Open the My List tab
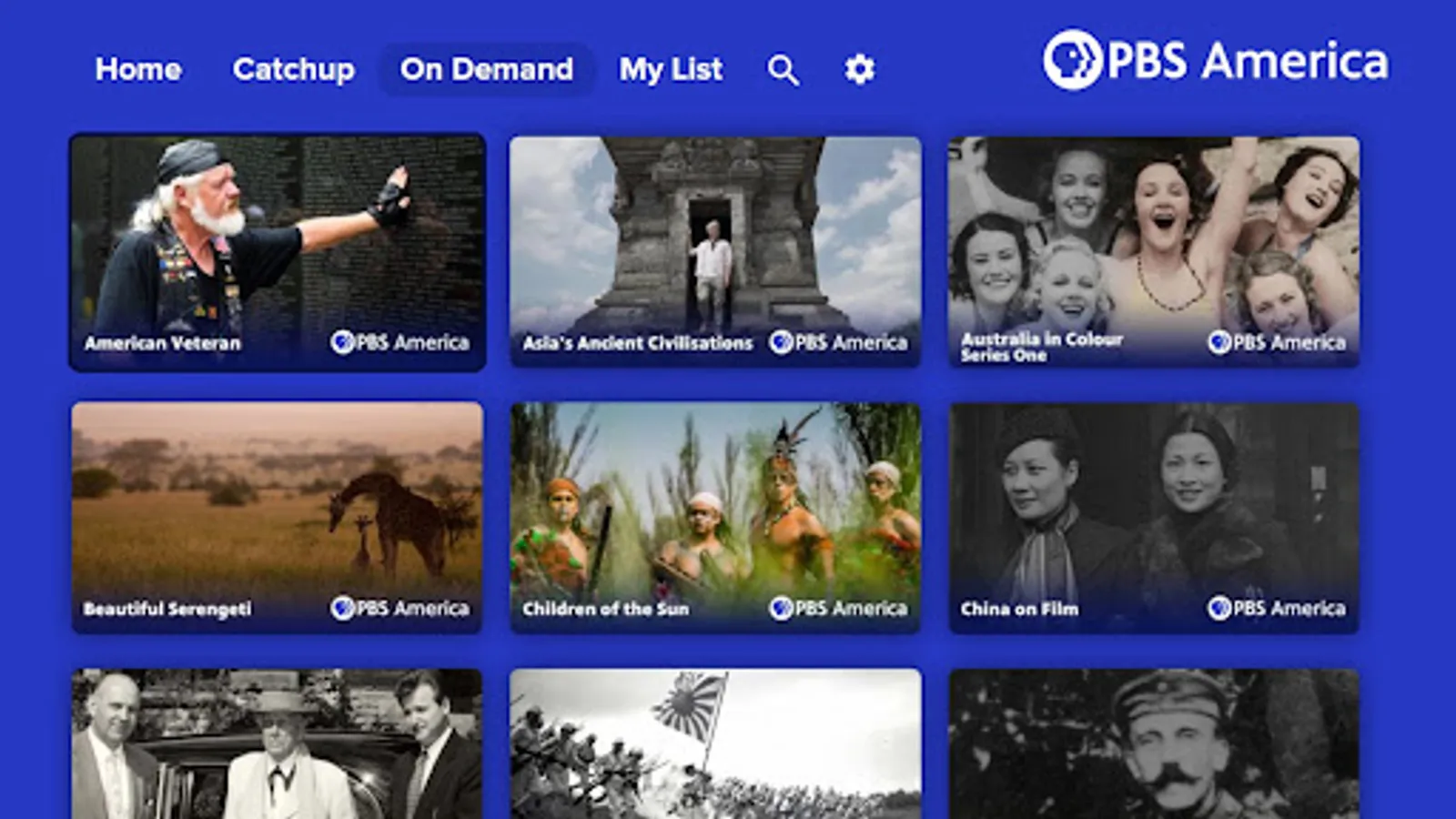The image size is (1456, 819). pyautogui.click(x=671, y=69)
